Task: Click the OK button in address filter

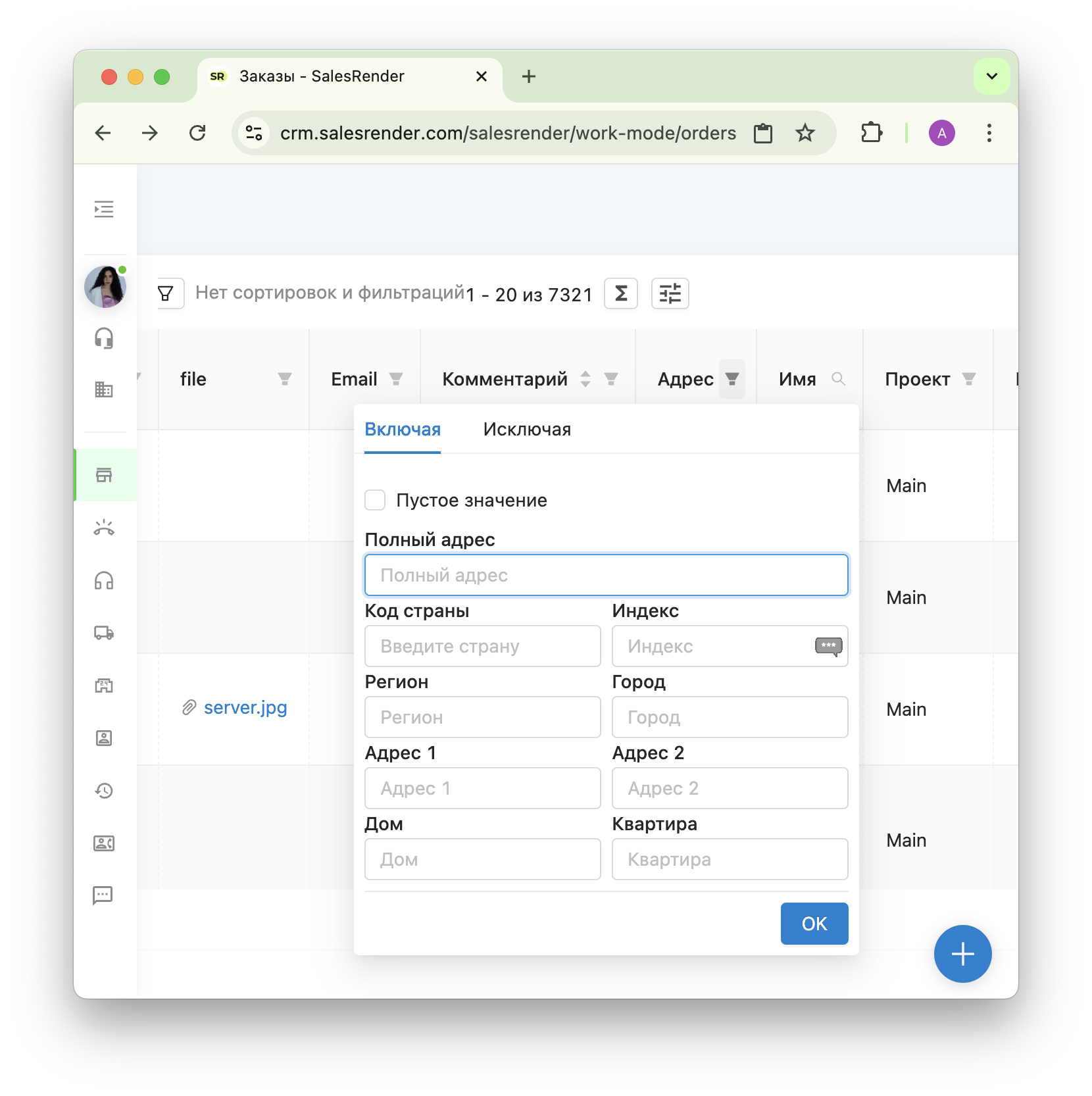Action: (x=814, y=924)
